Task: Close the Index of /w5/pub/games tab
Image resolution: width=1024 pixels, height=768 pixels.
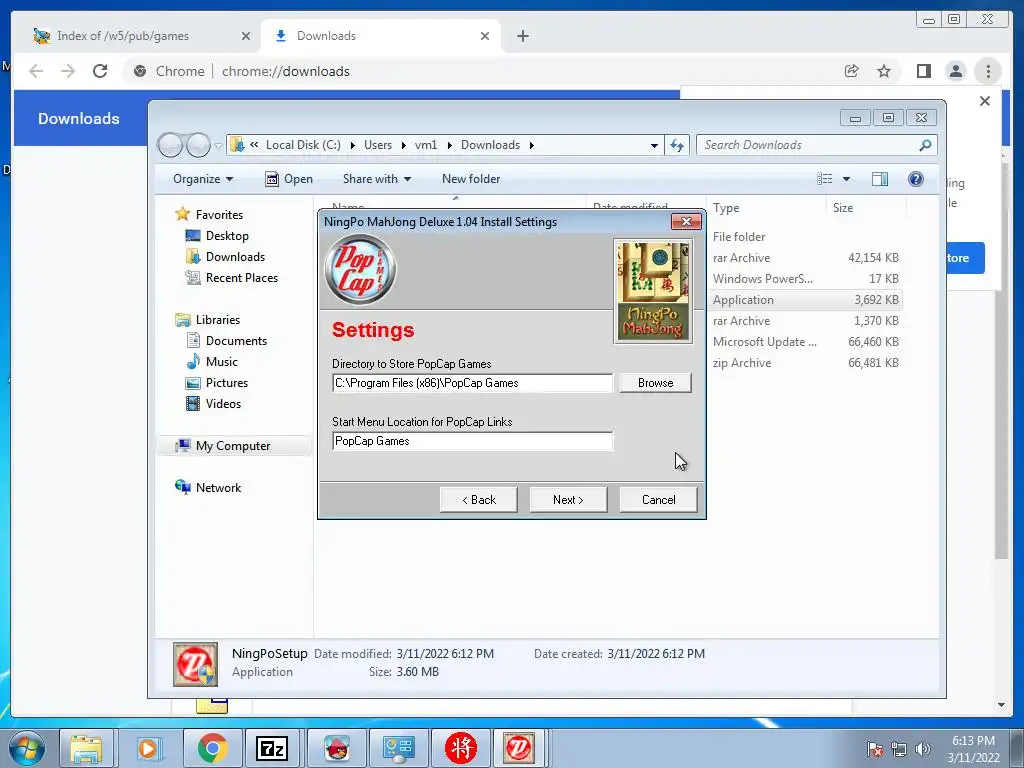Action: pos(246,36)
